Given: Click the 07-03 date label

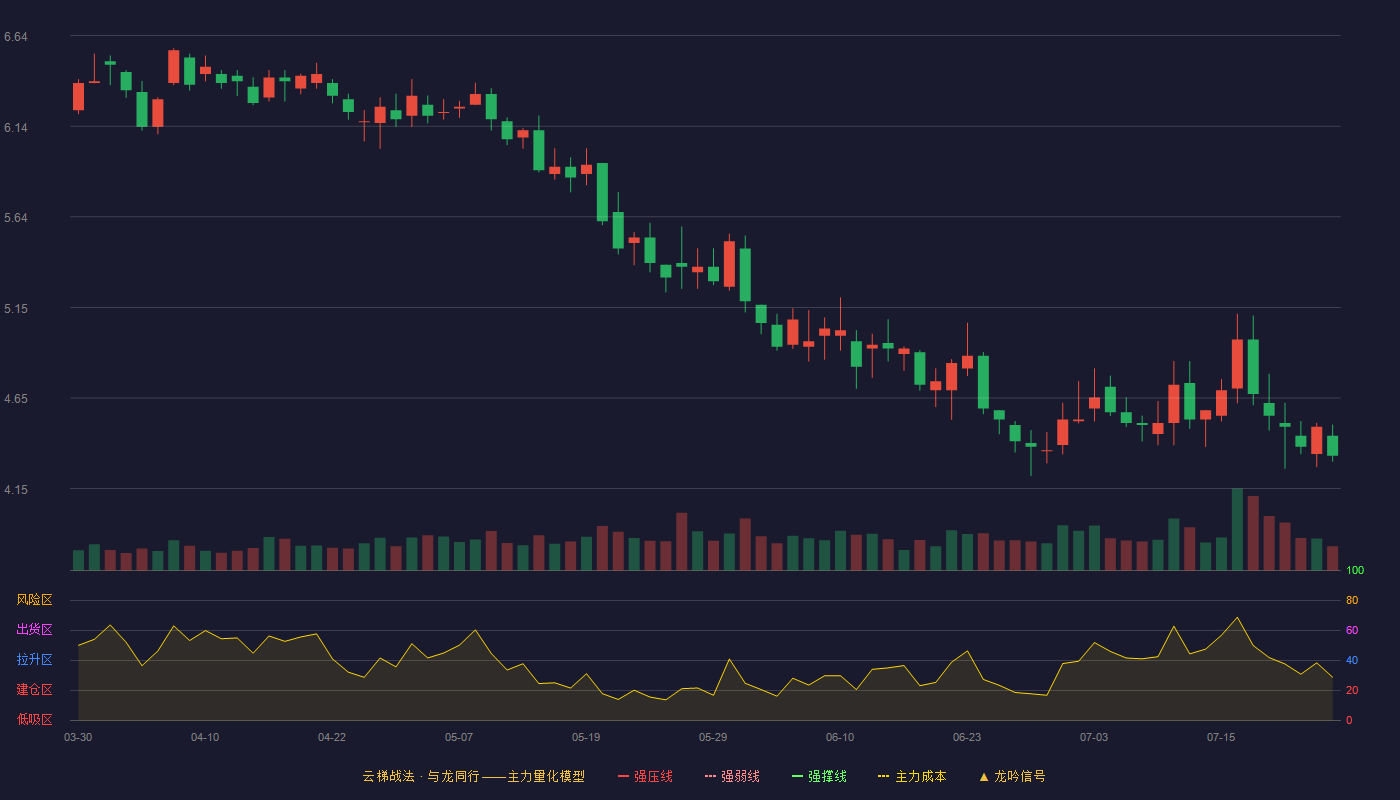Looking at the screenshot, I should [1094, 737].
